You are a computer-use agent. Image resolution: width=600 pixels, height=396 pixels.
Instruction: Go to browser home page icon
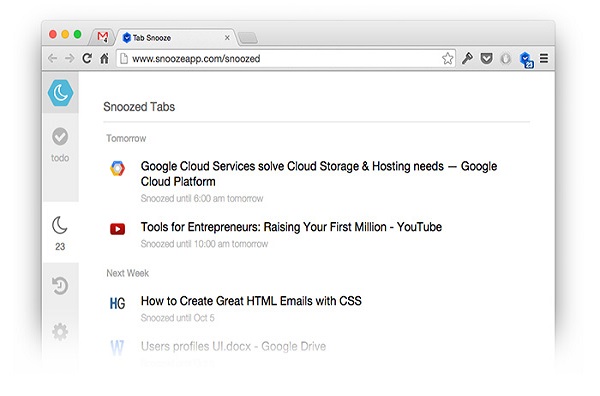point(104,59)
